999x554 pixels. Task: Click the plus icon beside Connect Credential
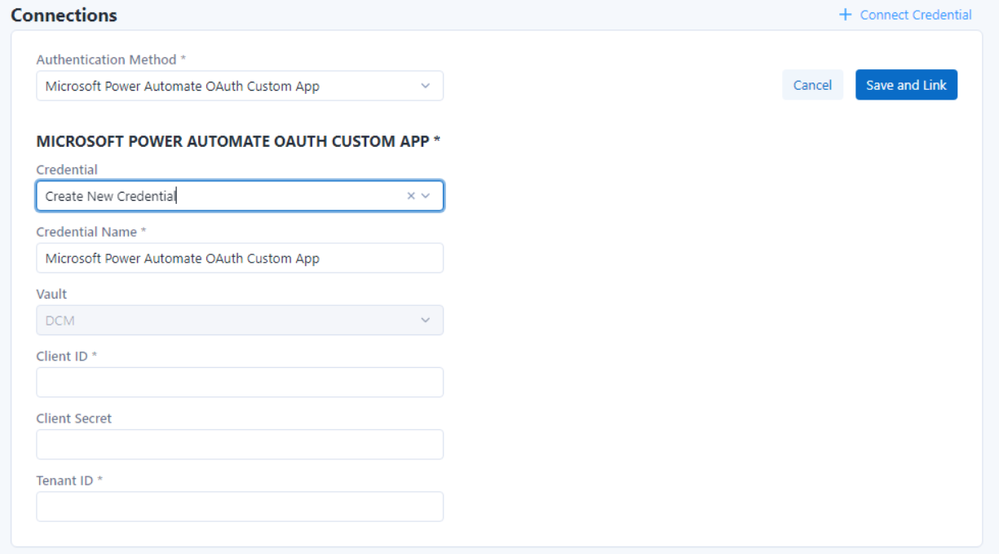(x=845, y=15)
